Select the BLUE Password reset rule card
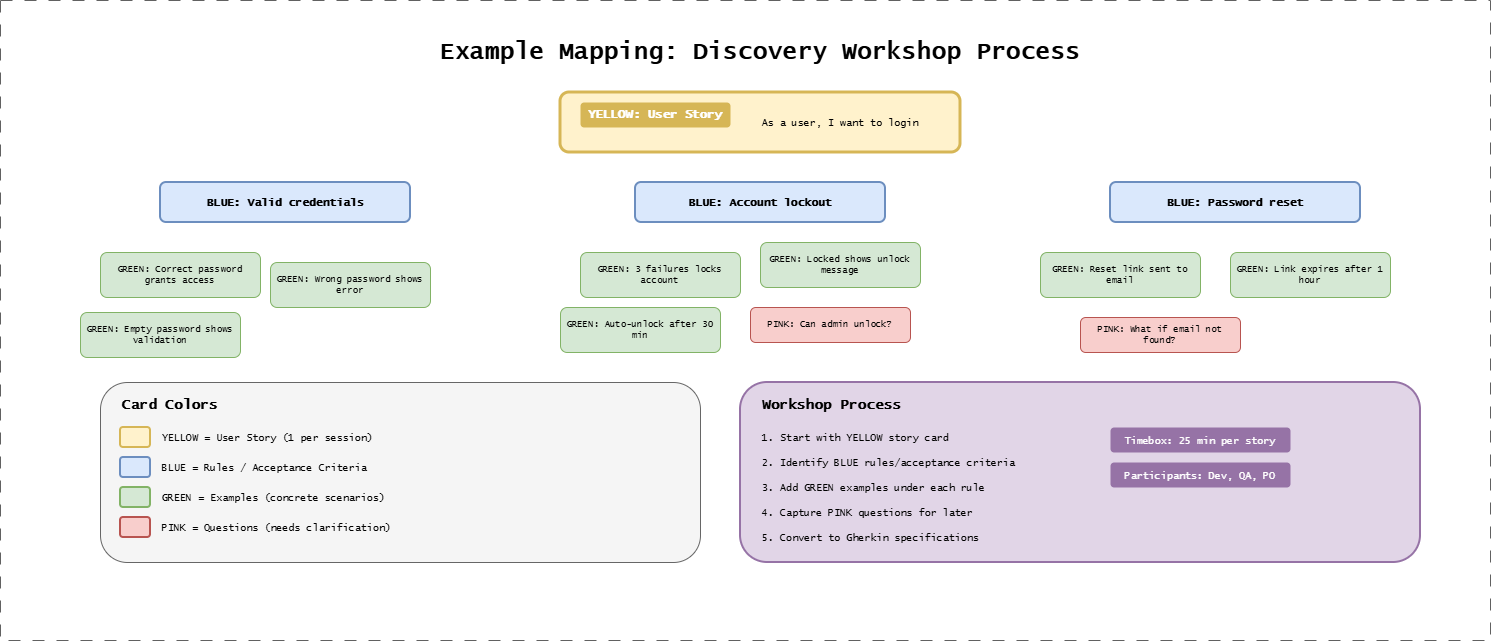 (x=1234, y=202)
